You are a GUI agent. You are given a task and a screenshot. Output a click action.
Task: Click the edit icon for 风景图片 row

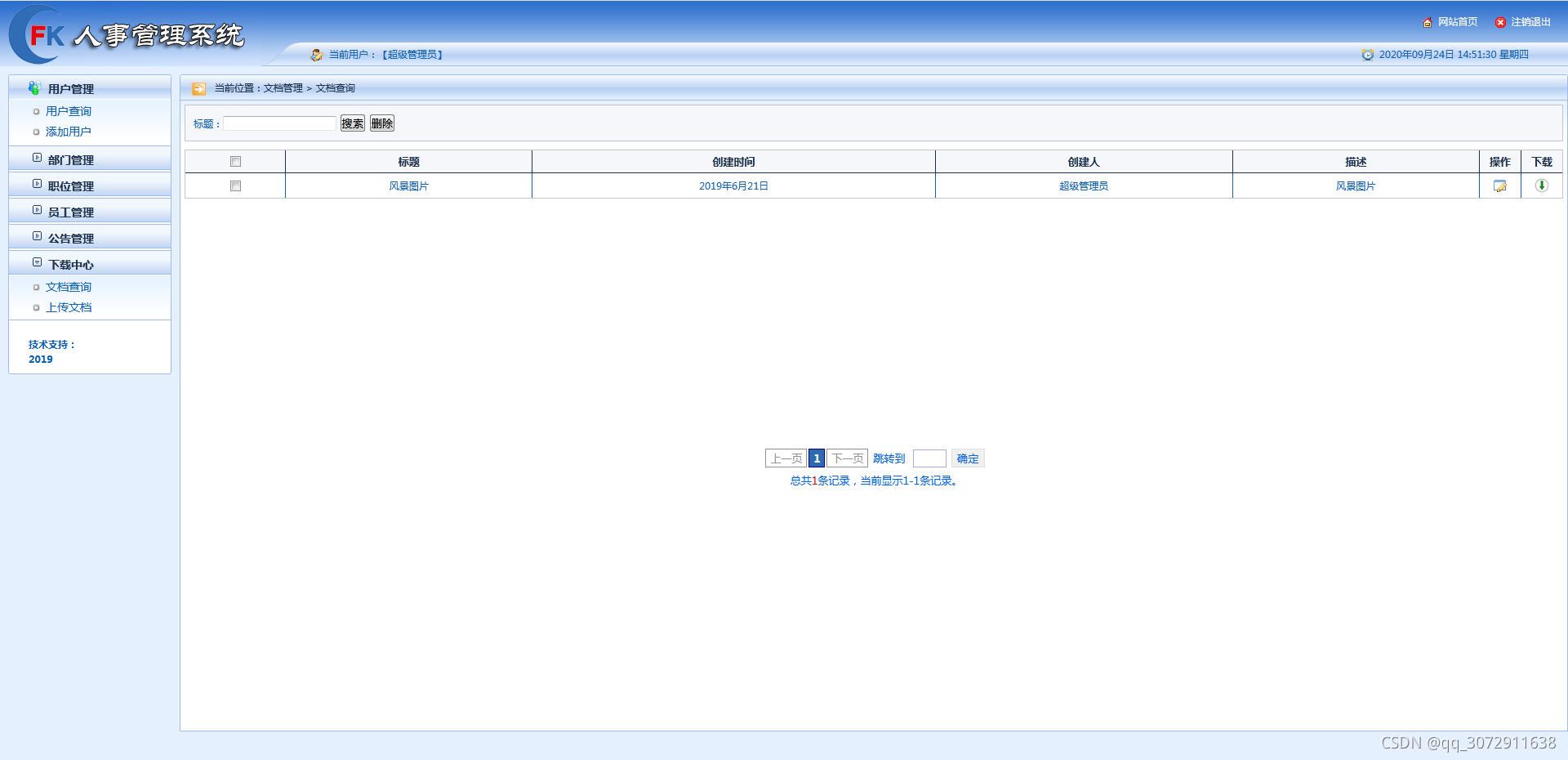pos(1499,186)
